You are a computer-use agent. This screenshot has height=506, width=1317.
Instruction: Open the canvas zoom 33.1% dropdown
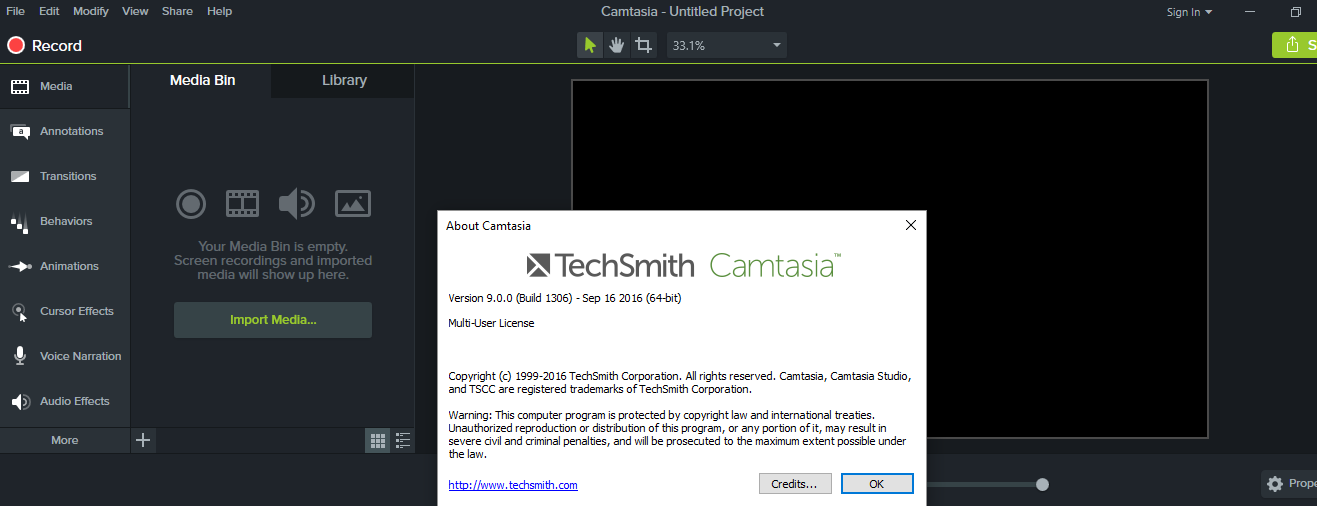tap(727, 45)
